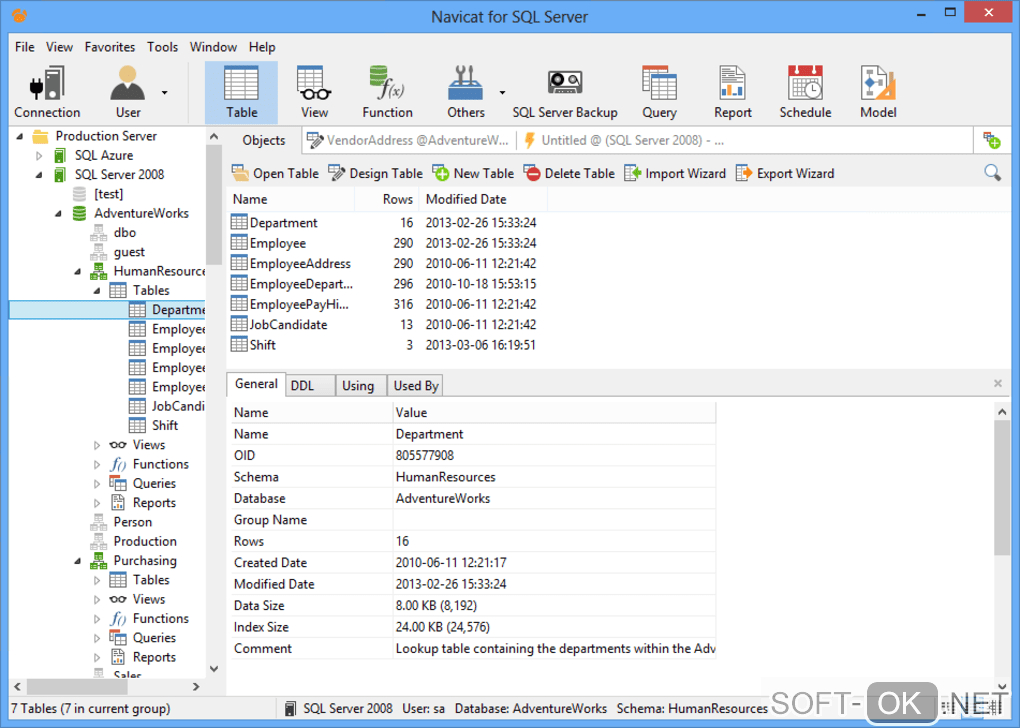Close the information pane with X
1020x728 pixels.
coord(997,383)
